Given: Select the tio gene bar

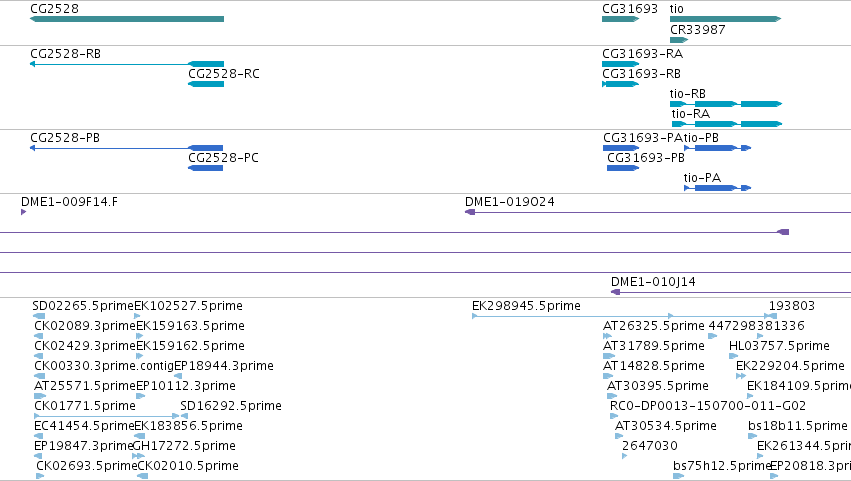Looking at the screenshot, I should [726, 19].
